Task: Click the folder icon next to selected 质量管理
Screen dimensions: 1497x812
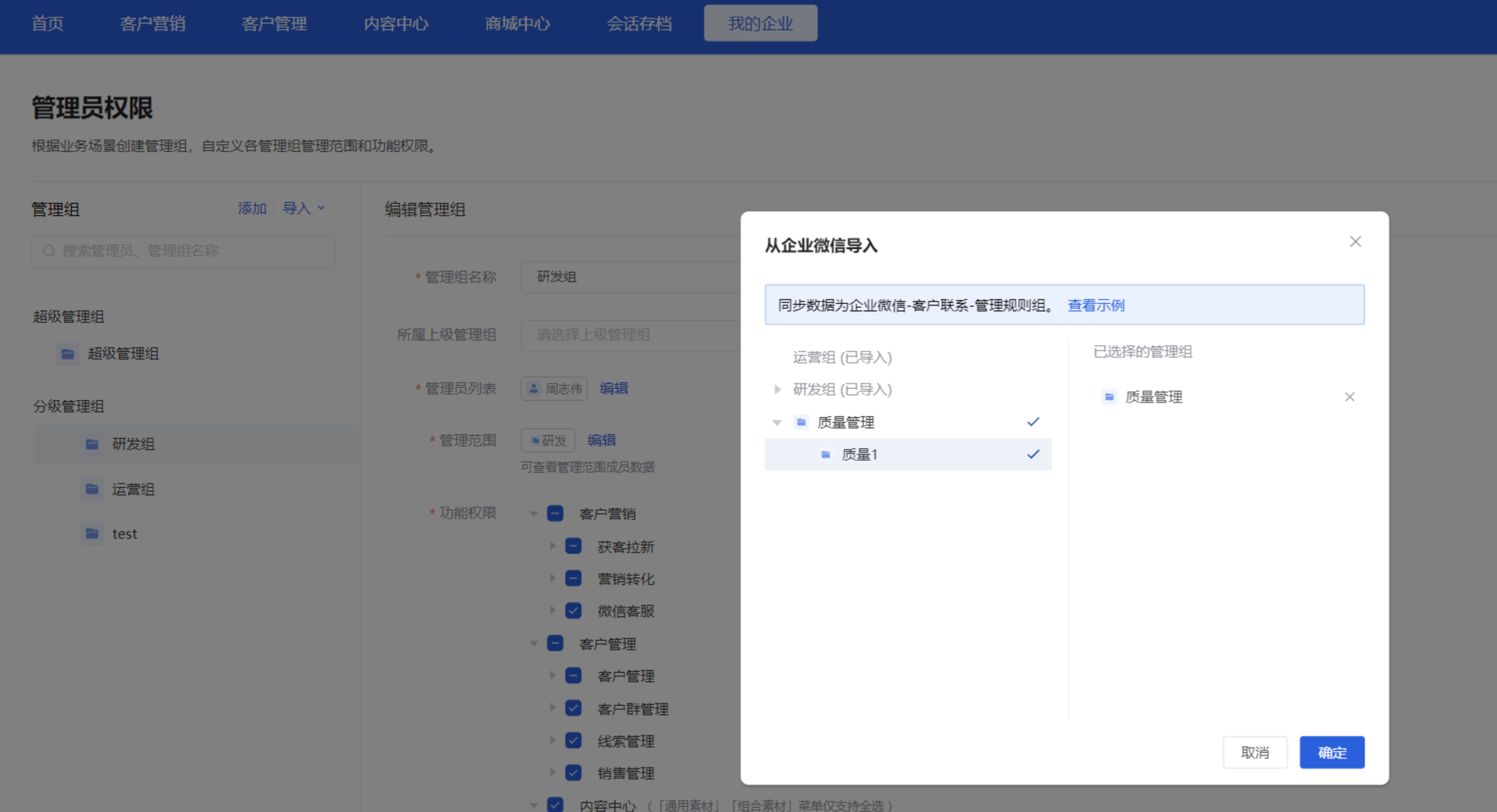Action: (1109, 397)
